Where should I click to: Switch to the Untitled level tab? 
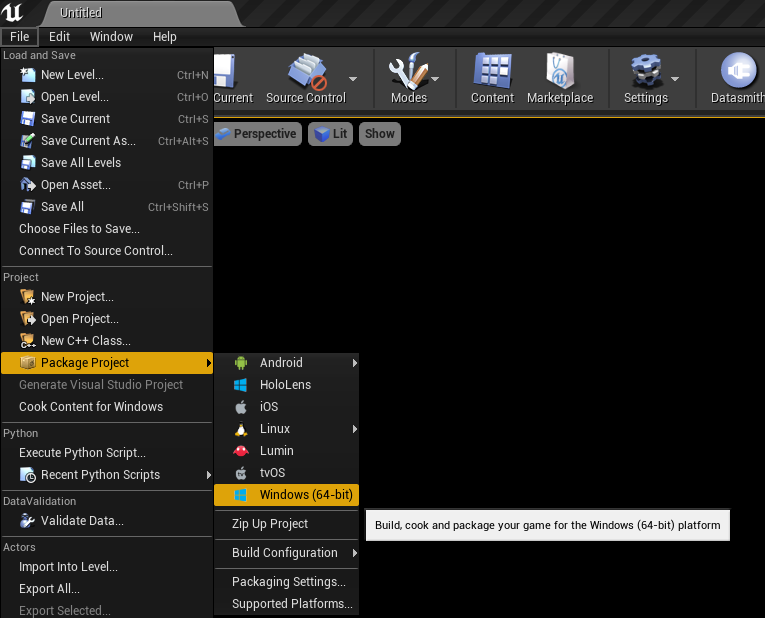tap(81, 13)
